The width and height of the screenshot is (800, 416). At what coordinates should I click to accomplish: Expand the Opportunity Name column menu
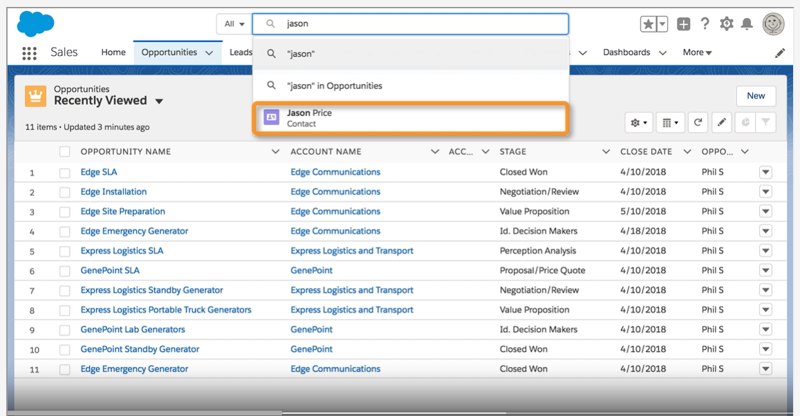click(276, 152)
